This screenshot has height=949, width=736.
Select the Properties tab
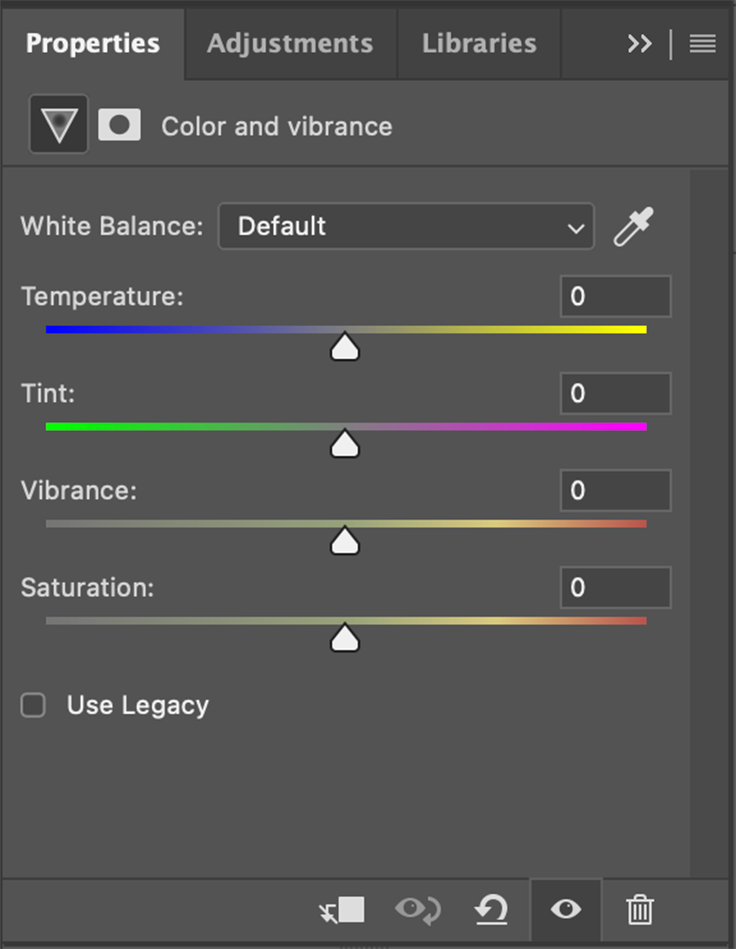coord(93,43)
